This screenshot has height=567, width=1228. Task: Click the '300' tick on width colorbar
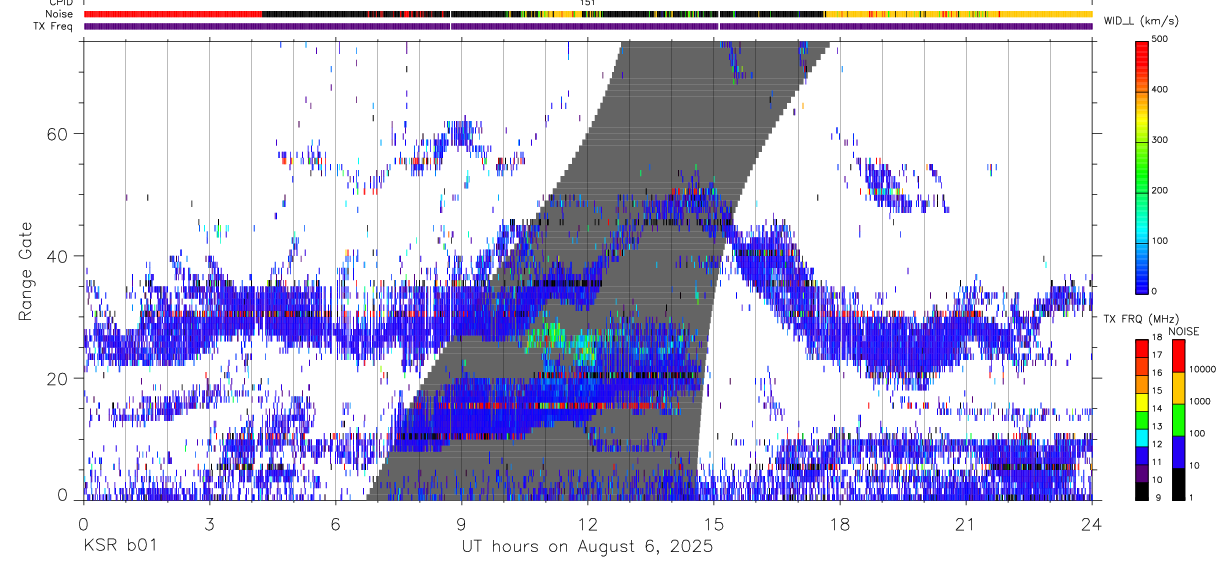click(1162, 140)
